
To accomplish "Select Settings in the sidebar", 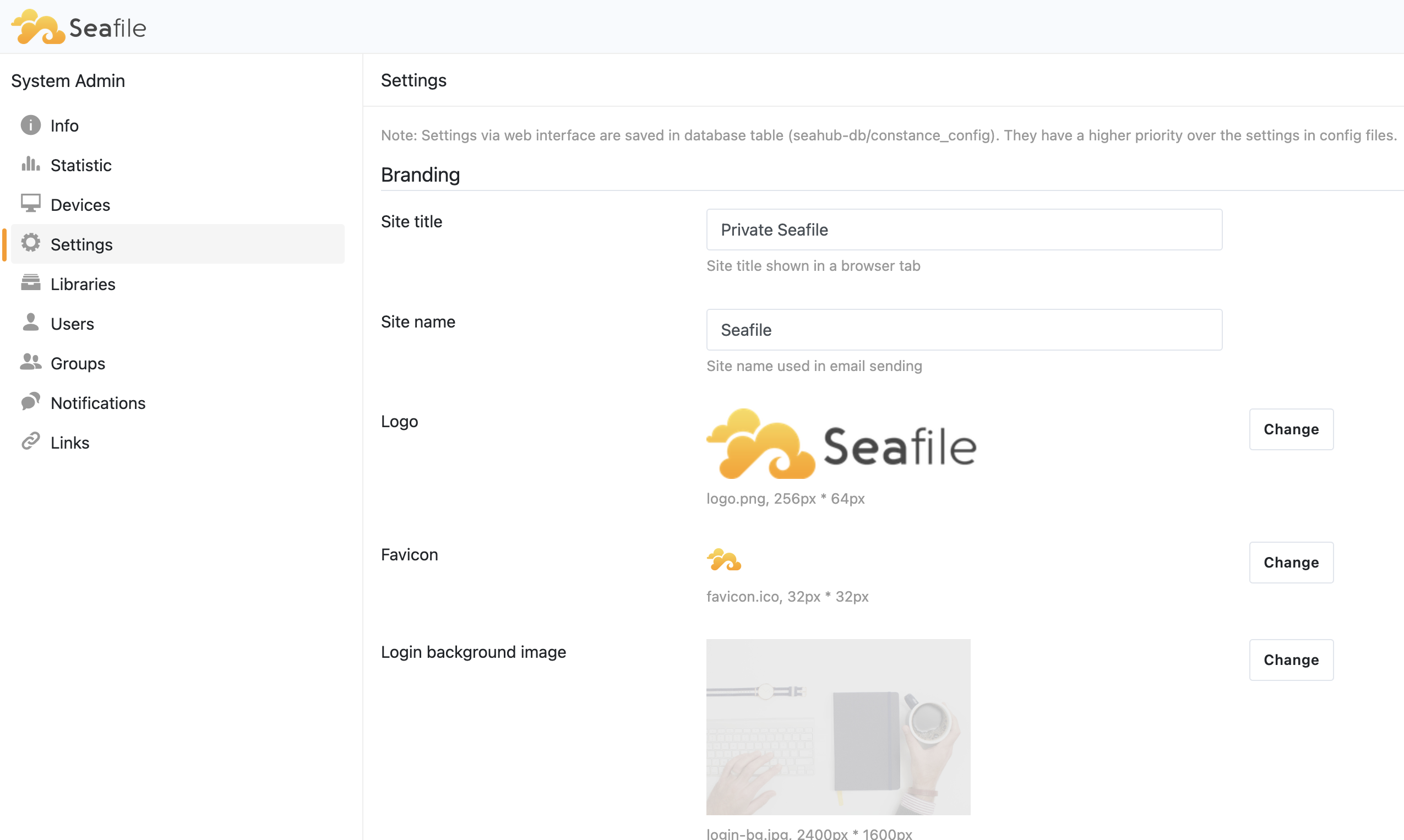I will 178,244.
